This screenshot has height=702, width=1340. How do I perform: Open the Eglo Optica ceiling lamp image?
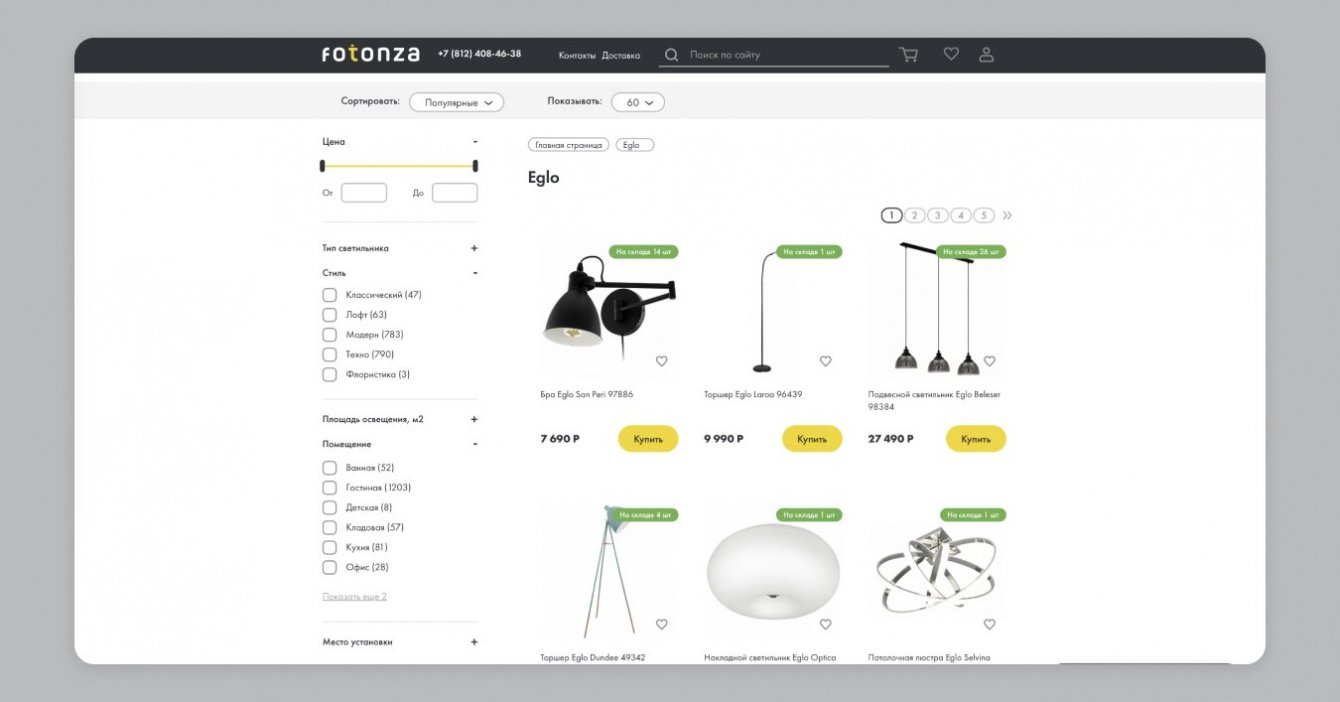pyautogui.click(x=772, y=572)
